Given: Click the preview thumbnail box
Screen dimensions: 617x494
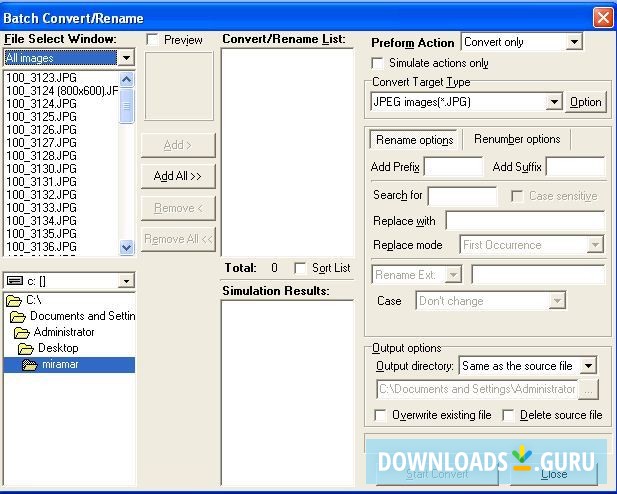Looking at the screenshot, I should [x=179, y=86].
